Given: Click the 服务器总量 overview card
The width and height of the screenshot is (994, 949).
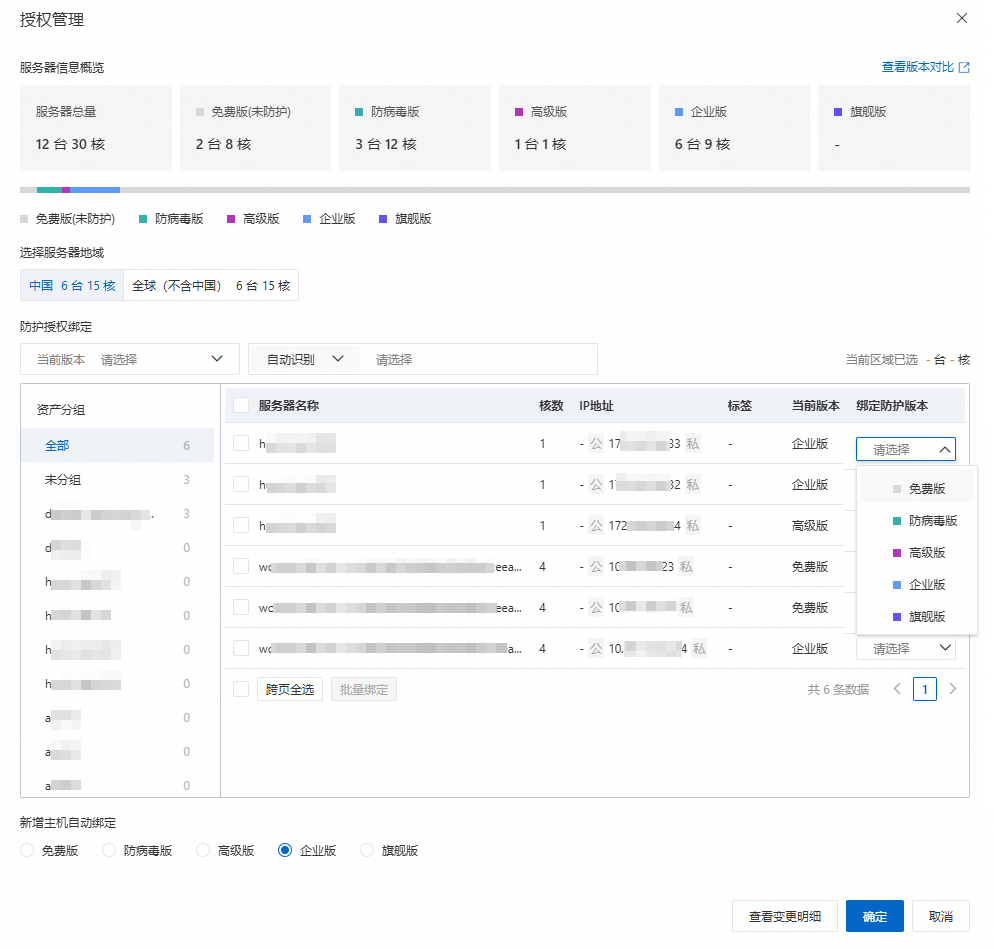Looking at the screenshot, I should tap(96, 128).
